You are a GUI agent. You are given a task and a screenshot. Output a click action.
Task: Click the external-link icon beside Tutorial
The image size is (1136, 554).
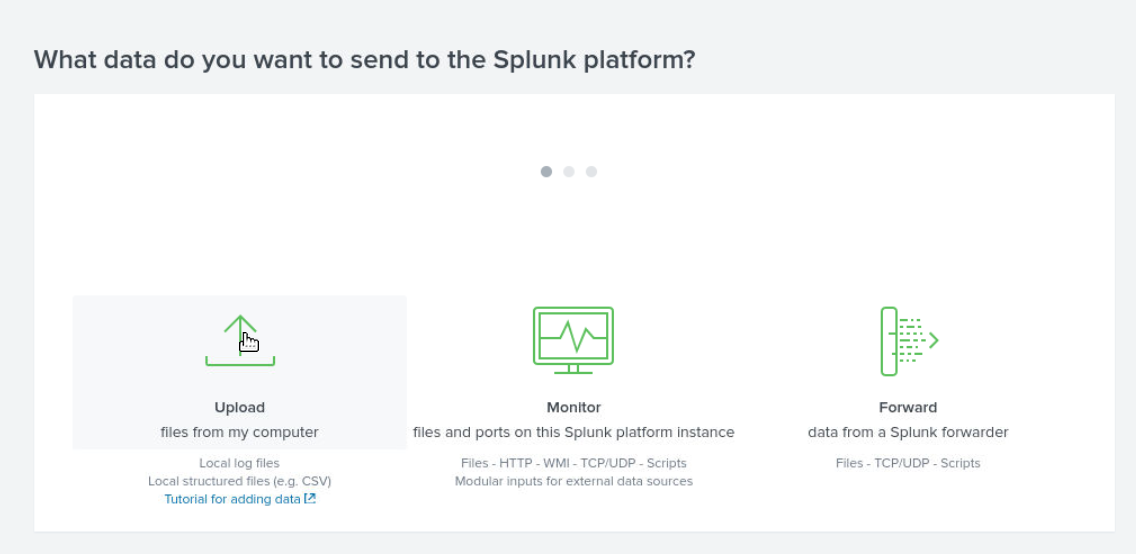click(x=310, y=499)
